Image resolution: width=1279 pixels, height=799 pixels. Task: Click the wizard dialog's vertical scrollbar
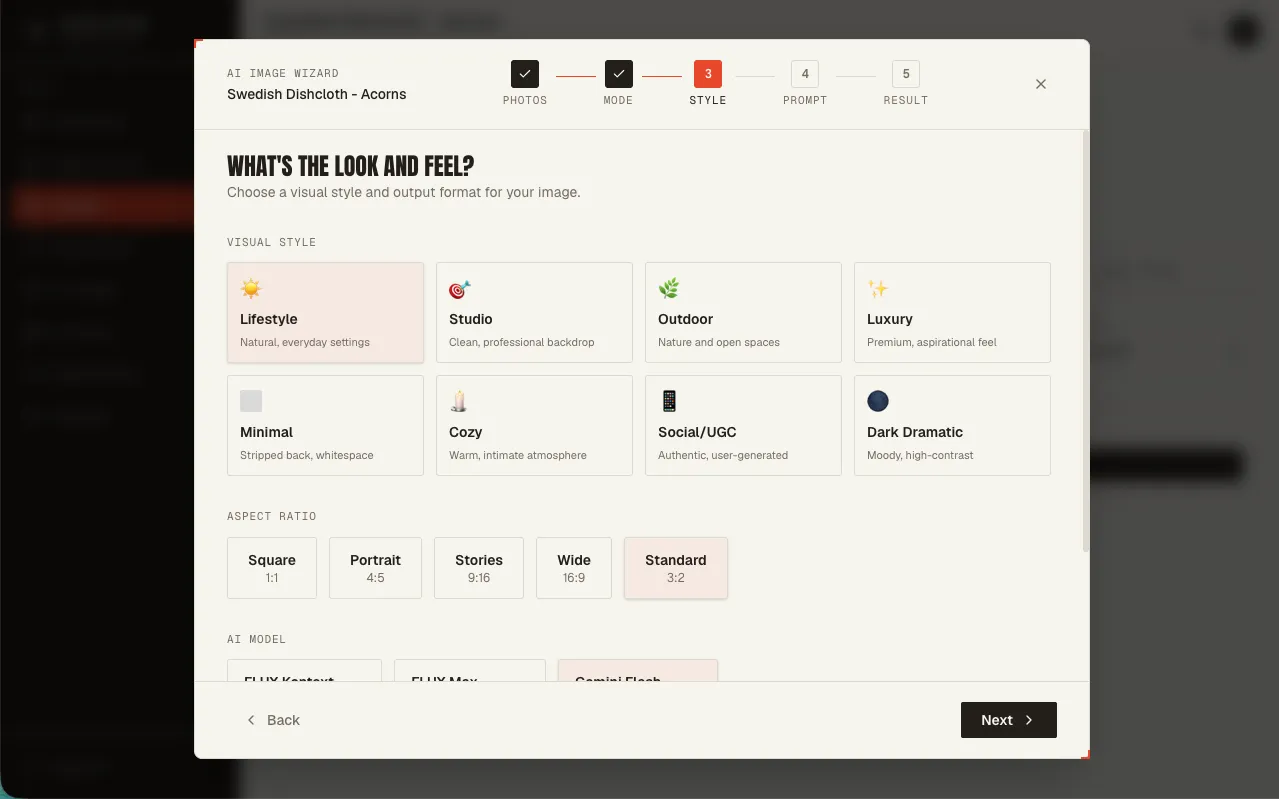(1086, 340)
